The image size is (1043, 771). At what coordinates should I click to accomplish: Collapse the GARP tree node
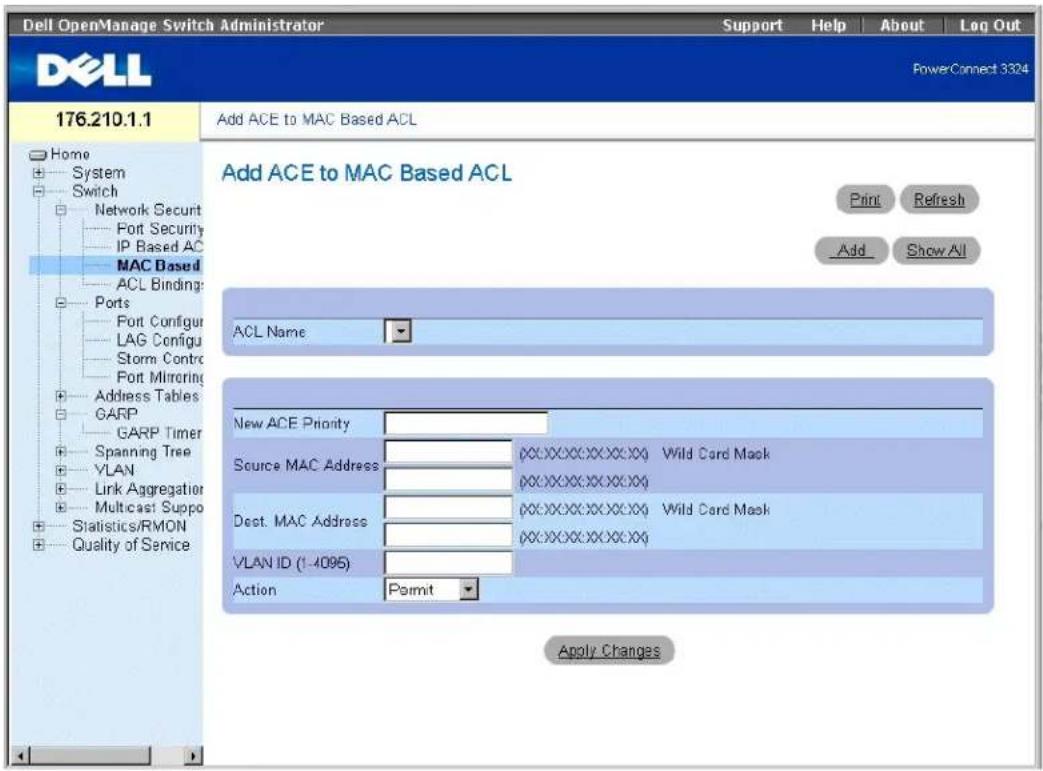tap(61, 414)
